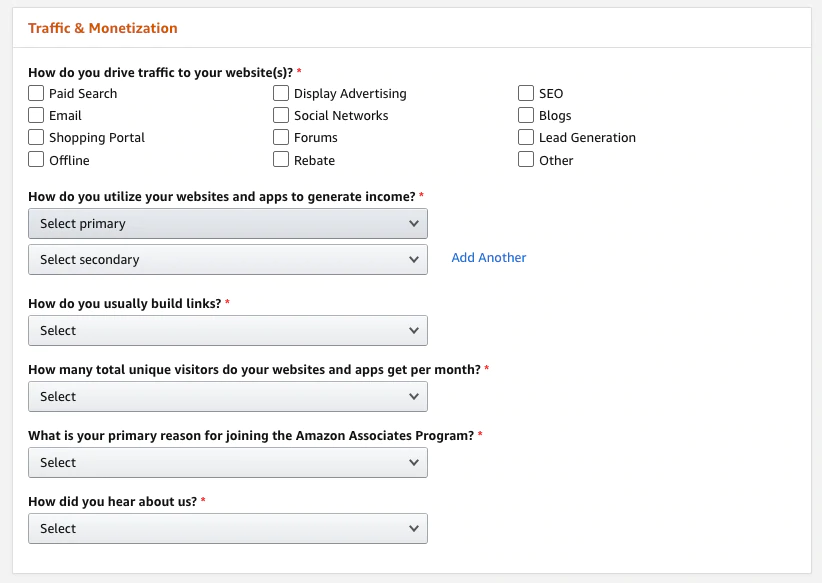Enable the Forums checkbox
The height and width of the screenshot is (583, 822).
pos(281,137)
